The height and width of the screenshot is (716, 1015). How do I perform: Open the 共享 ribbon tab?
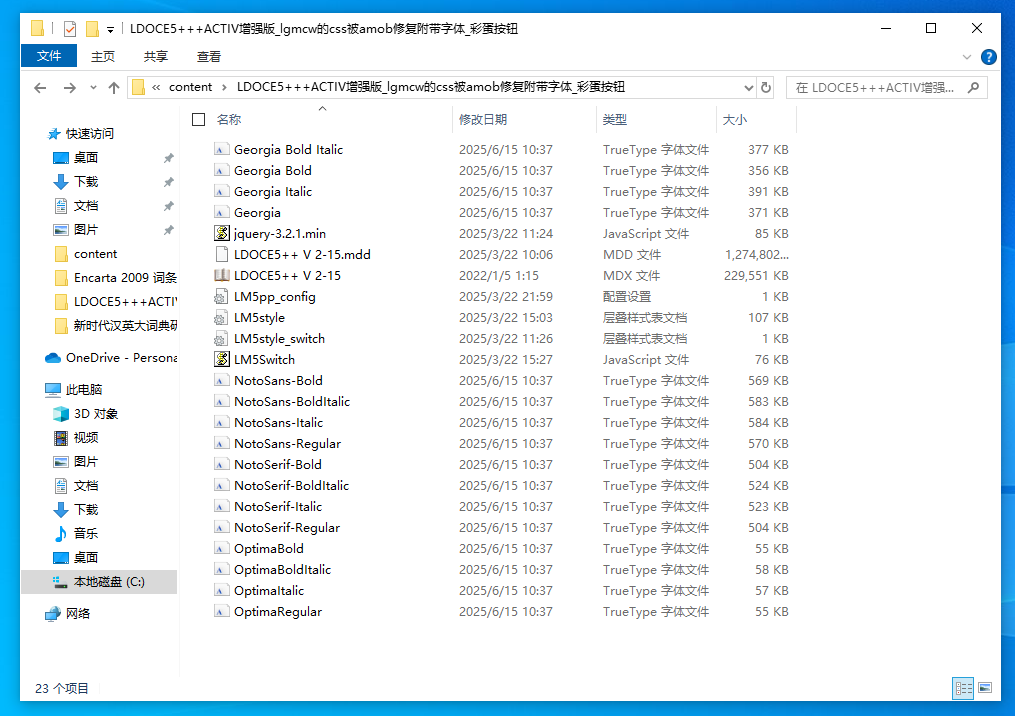pos(156,56)
